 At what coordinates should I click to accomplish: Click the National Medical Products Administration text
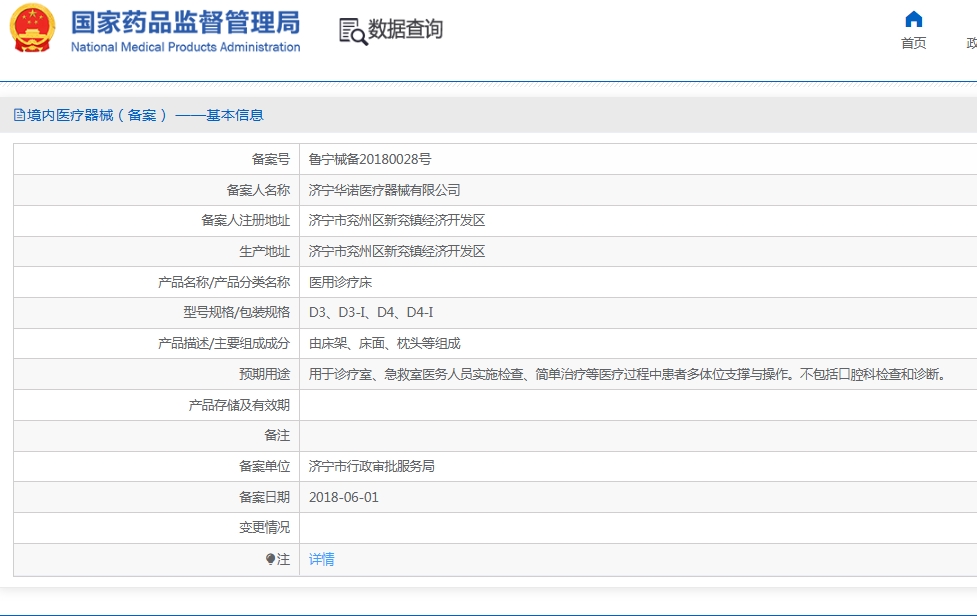pyautogui.click(x=186, y=47)
